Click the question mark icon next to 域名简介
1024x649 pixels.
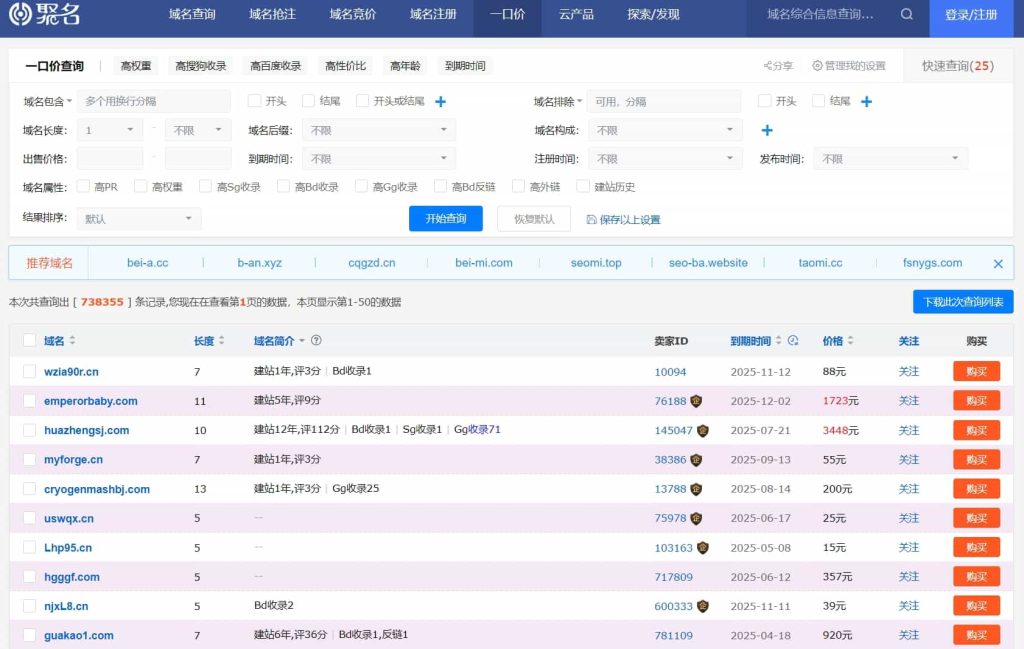pos(317,340)
